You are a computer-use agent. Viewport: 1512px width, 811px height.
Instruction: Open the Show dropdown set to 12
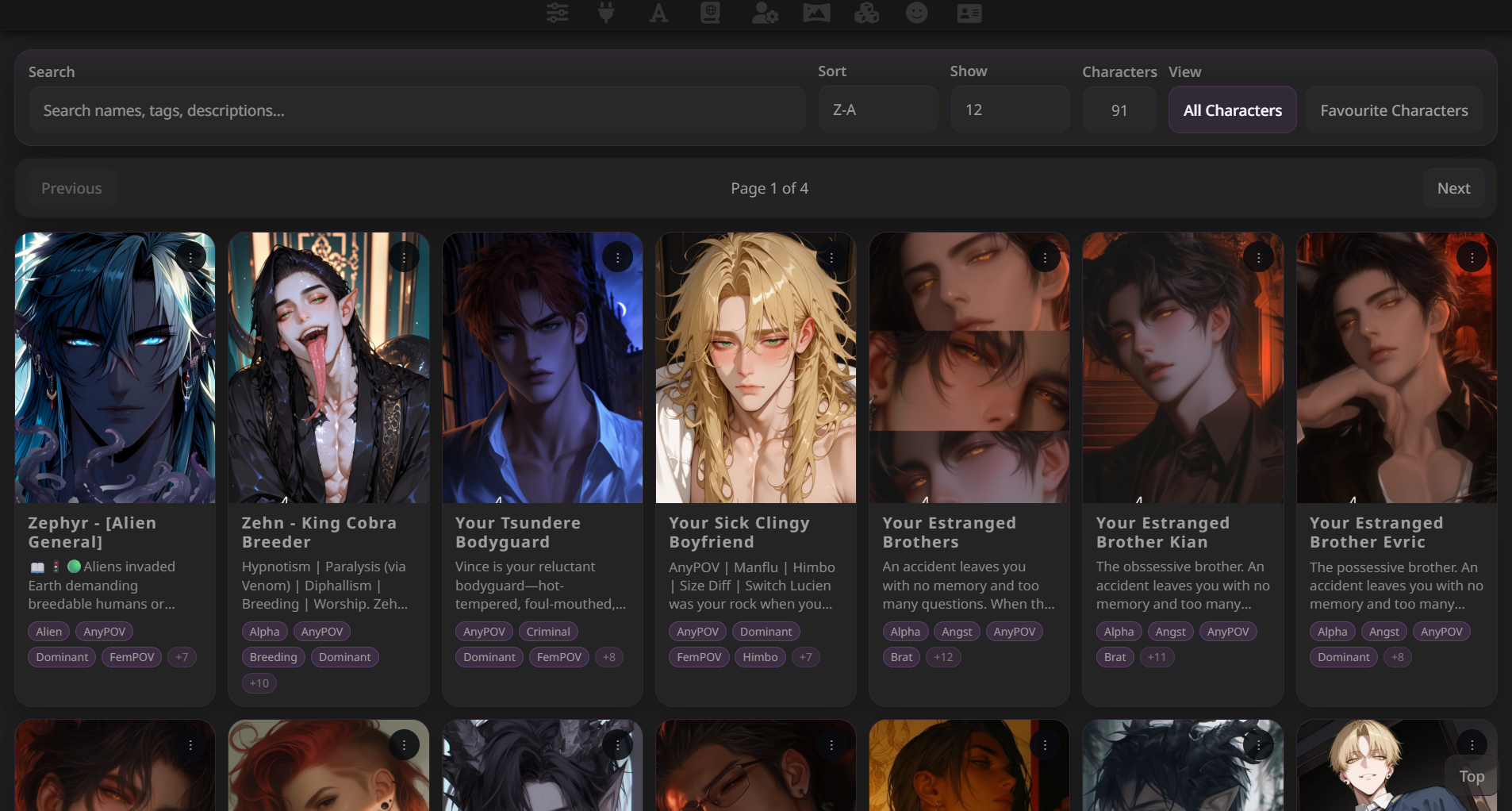point(1010,110)
